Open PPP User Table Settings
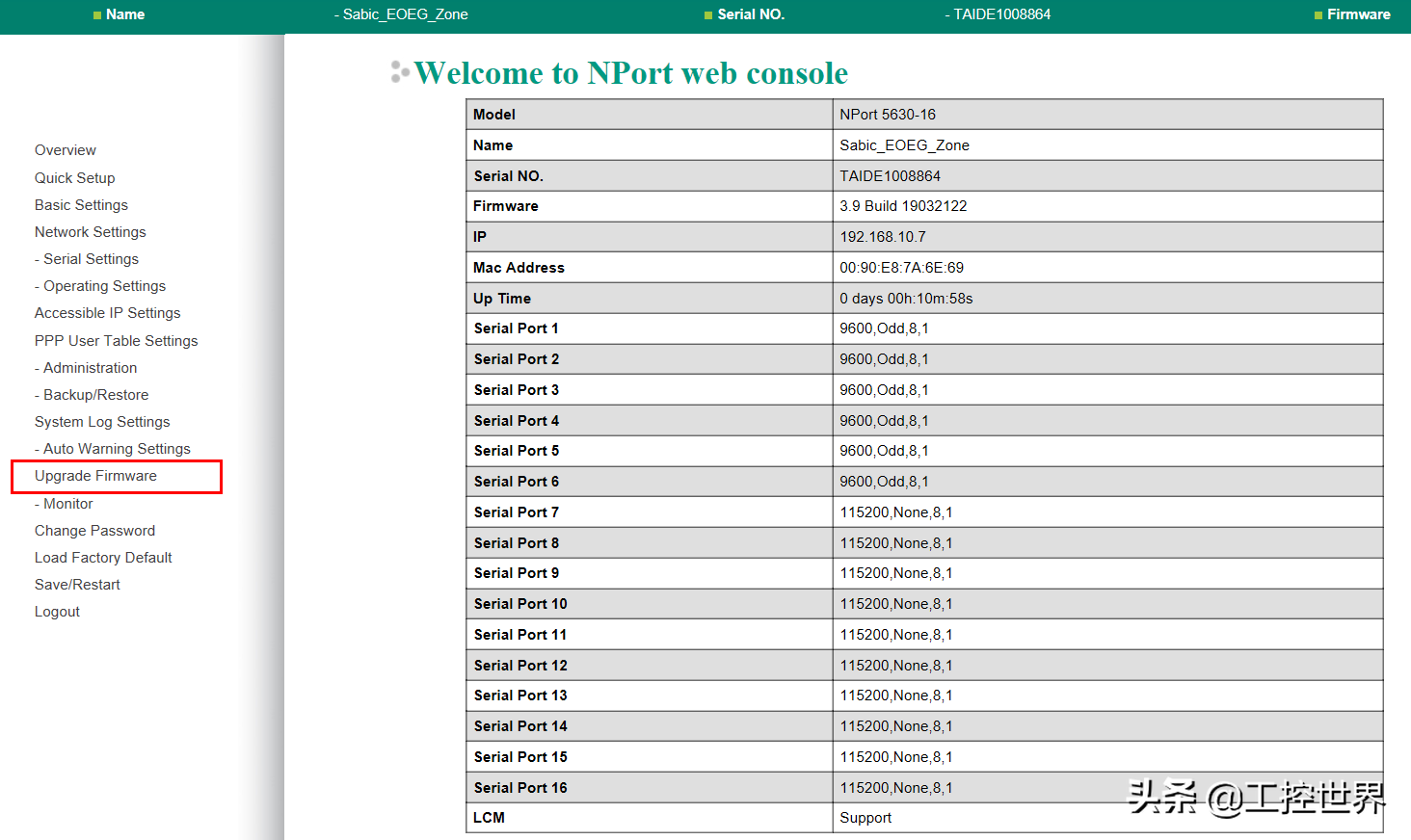Screen dimensions: 1411x840 pos(116,341)
